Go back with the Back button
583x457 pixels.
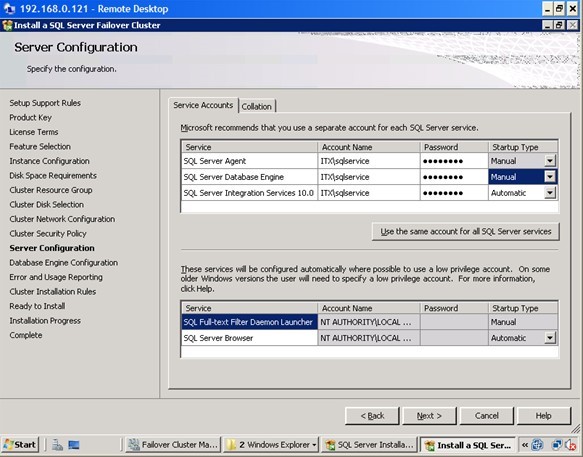click(372, 416)
